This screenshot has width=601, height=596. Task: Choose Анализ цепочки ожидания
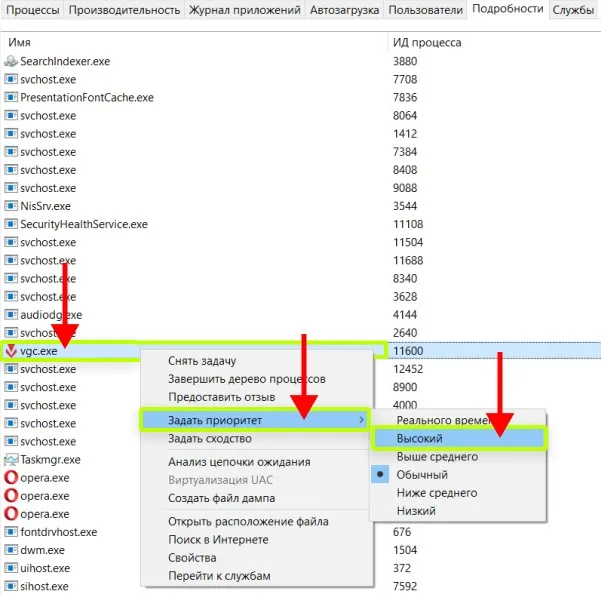click(257, 462)
